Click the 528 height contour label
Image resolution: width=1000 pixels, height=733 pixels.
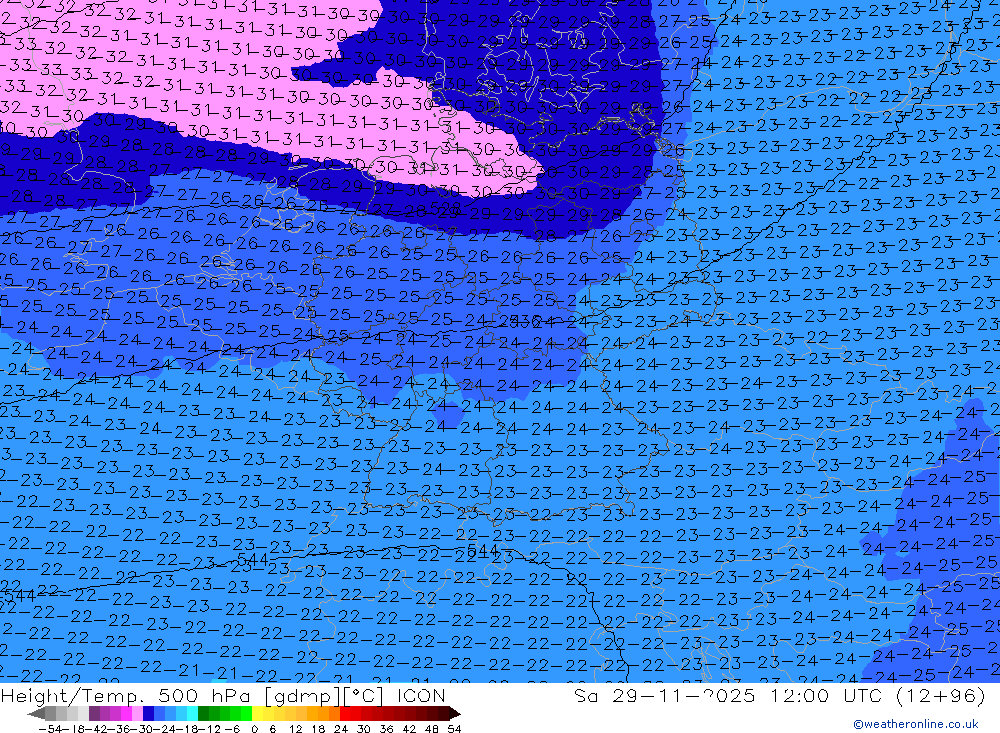coord(446,207)
